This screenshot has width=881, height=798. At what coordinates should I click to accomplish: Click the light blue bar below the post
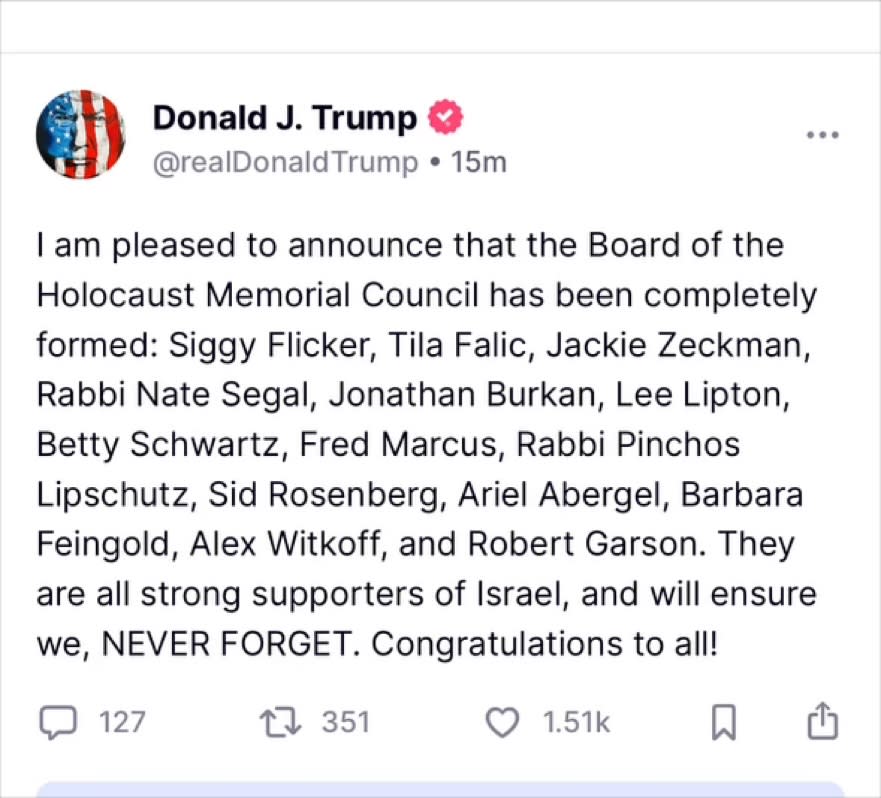(x=440, y=789)
